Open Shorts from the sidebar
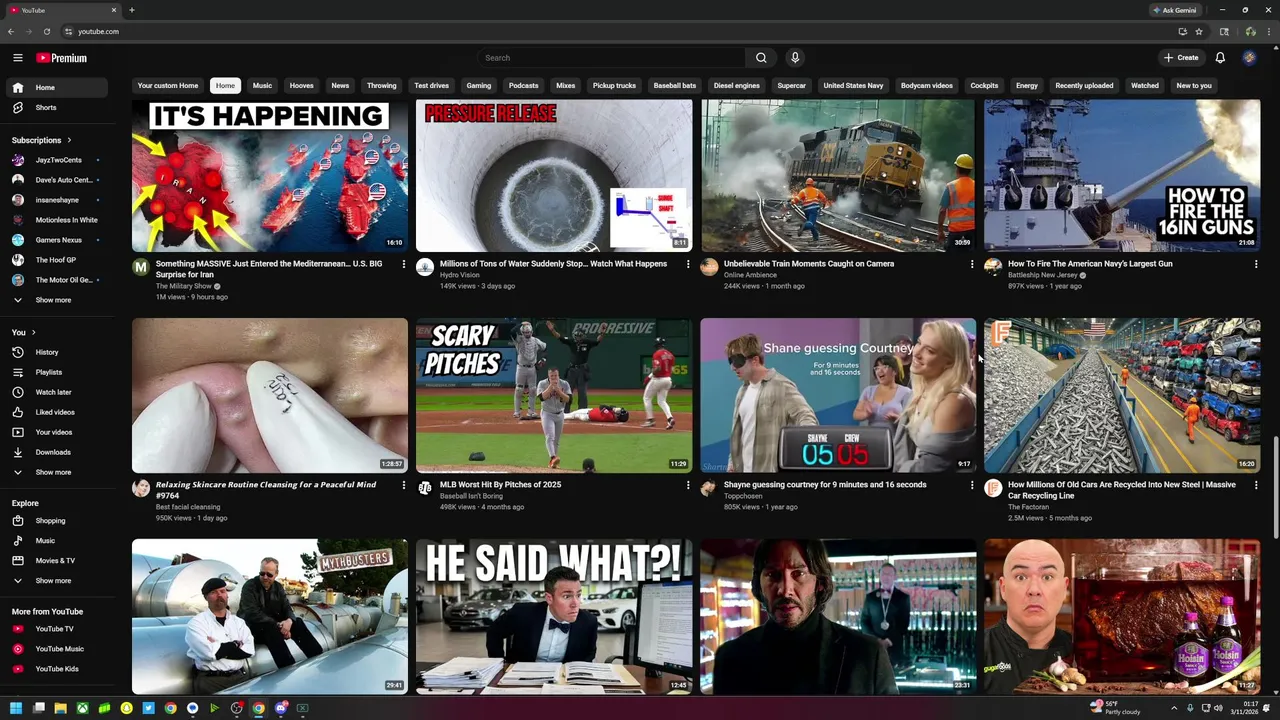This screenshot has width=1280, height=720. (x=56, y=108)
